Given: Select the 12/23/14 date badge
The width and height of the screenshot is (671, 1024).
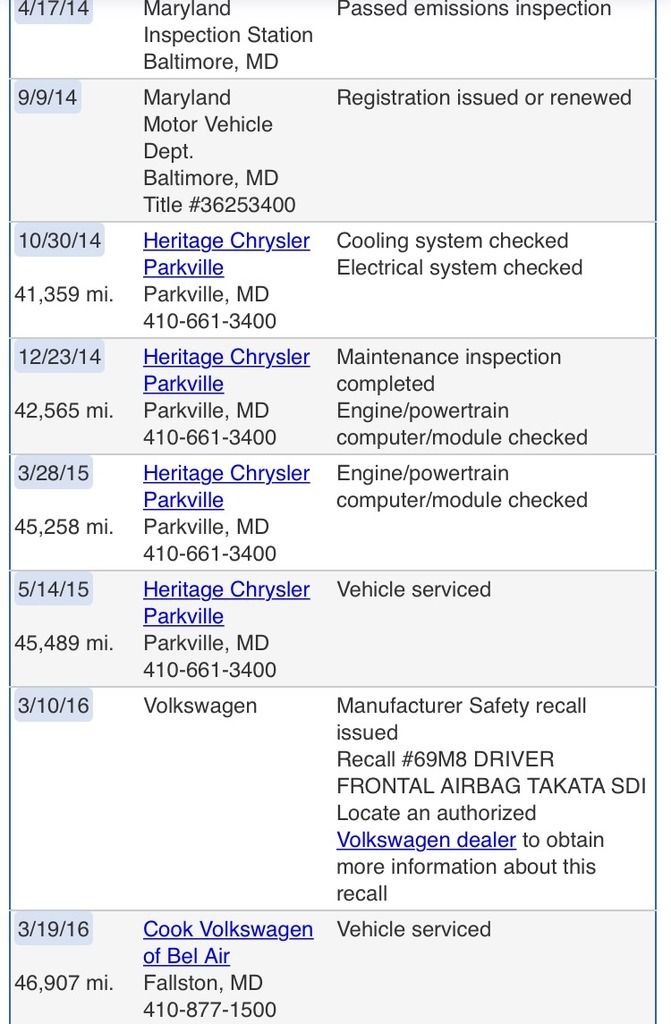Looking at the screenshot, I should 59,357.
